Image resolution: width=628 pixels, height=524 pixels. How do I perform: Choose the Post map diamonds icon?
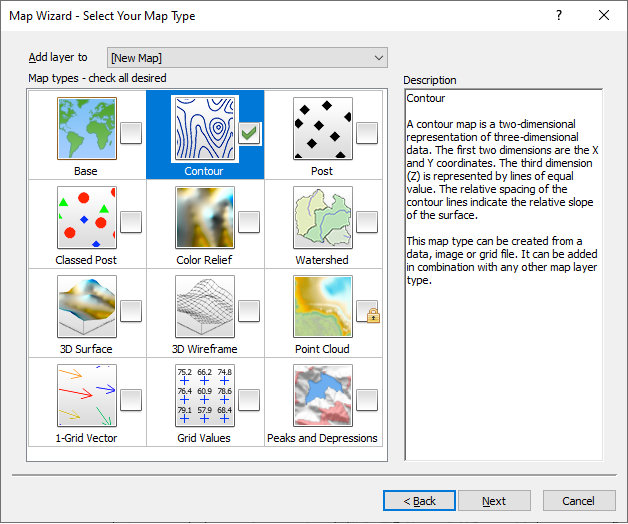coord(323,128)
